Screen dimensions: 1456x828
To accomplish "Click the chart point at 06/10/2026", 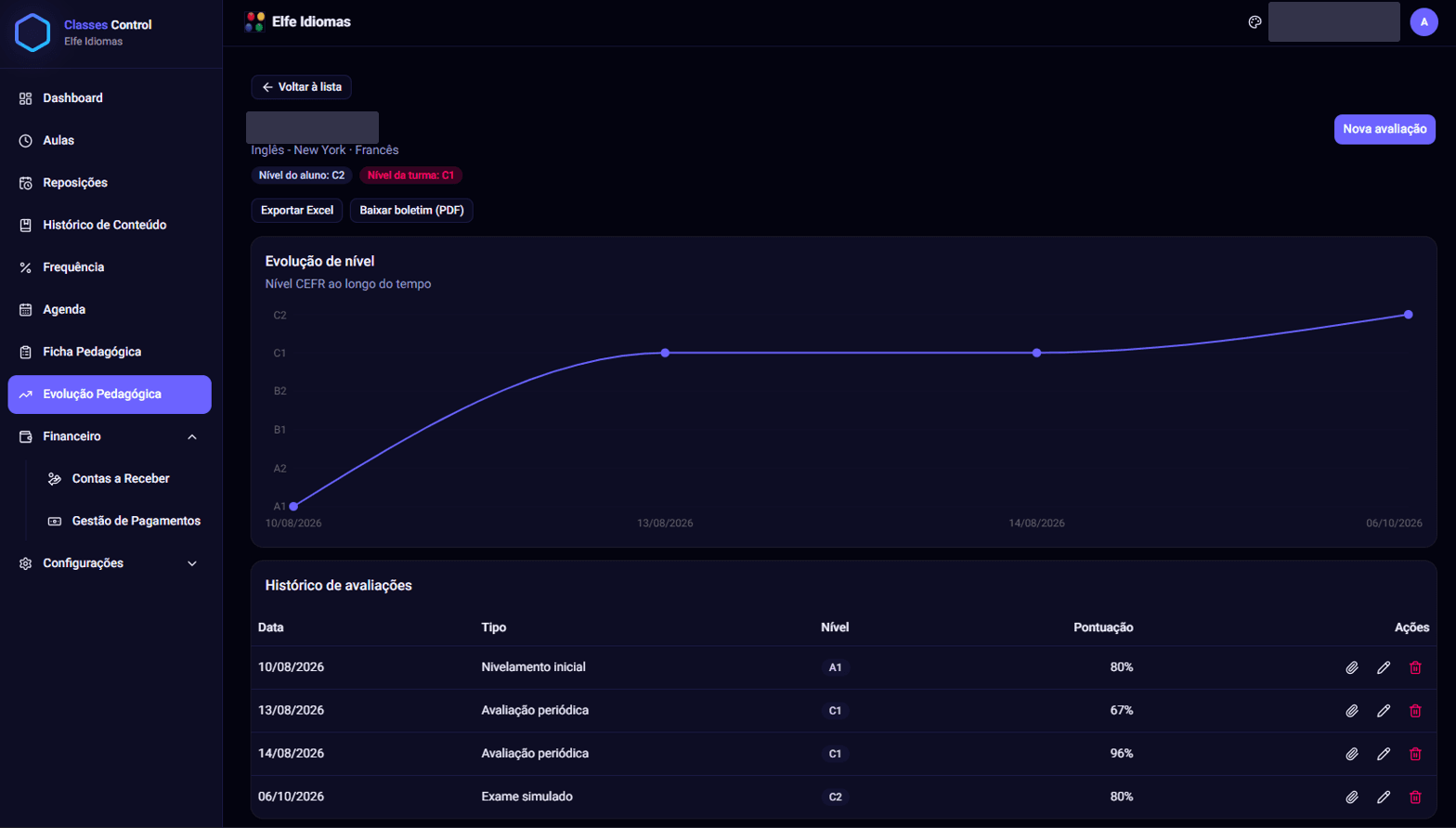I will pyautogui.click(x=1409, y=315).
